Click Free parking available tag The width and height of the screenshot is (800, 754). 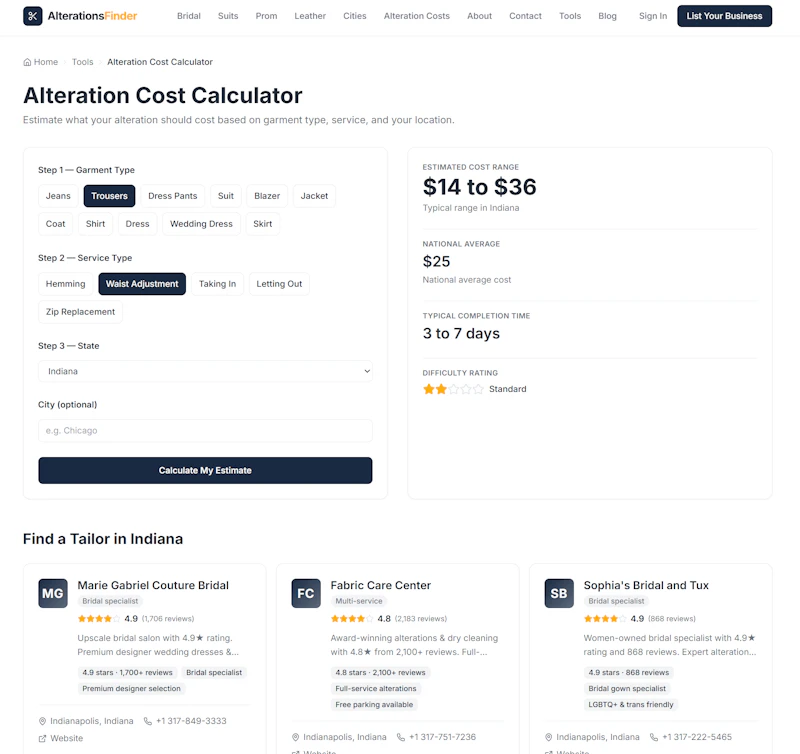click(374, 705)
